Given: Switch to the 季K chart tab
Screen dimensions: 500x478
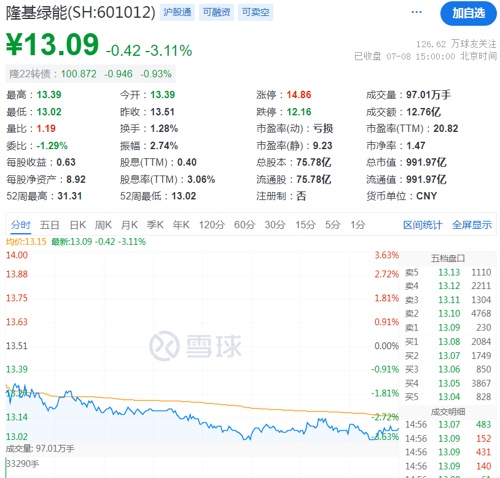Looking at the screenshot, I should coord(155,225).
